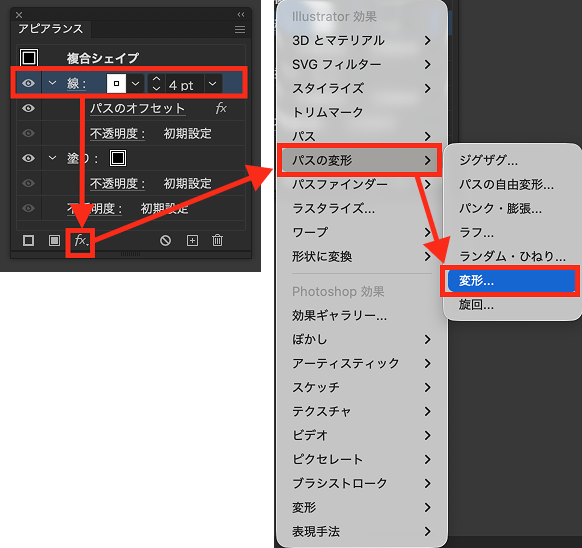Hide the パスのオフセット effect with eye icon
Viewport: 582px width, 548px height.
click(x=29, y=108)
